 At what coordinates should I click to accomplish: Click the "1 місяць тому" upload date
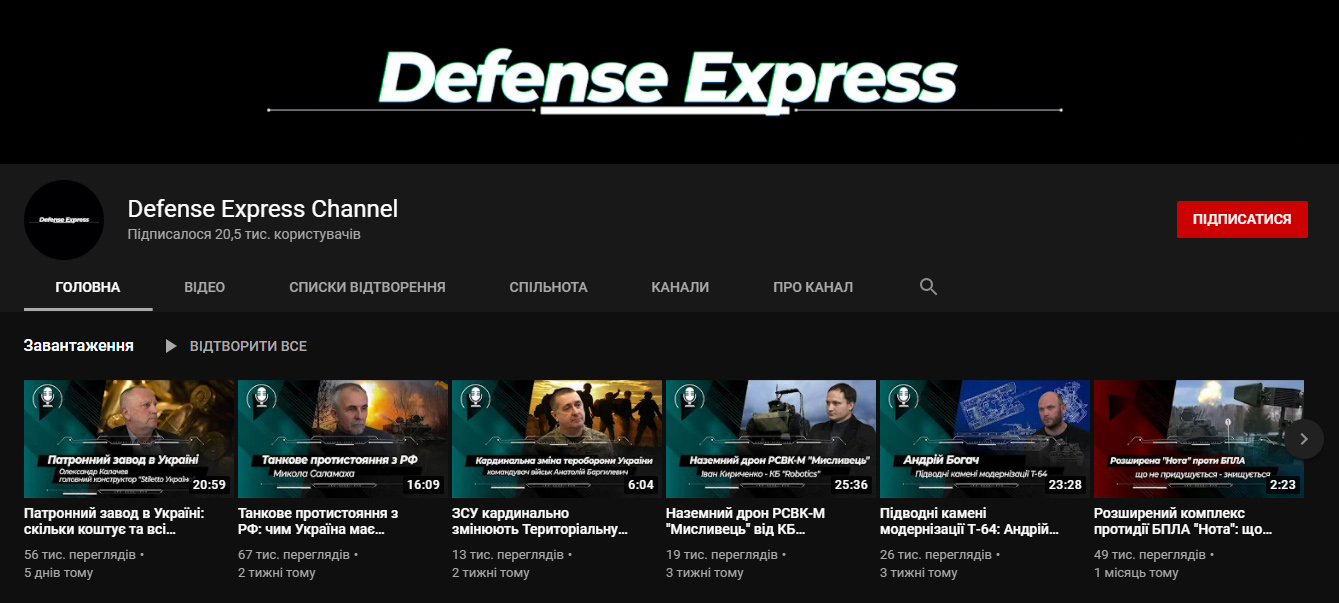1137,573
